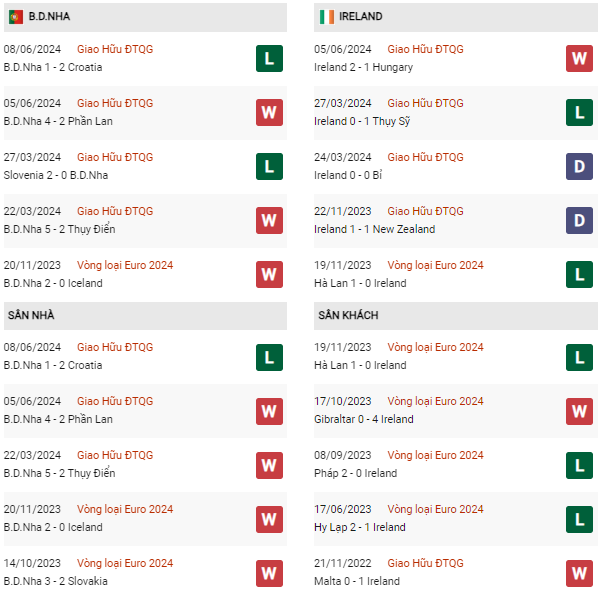This screenshot has width=600, height=592.
Task: Click the L badge for Slovenia 2-0 B.D.Nha
Action: [269, 166]
